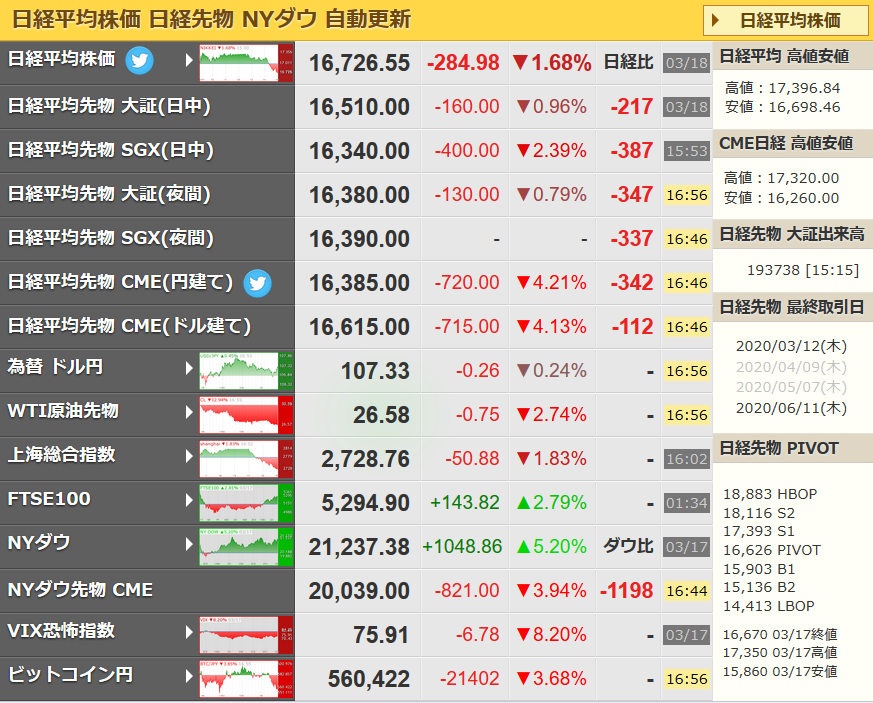Click the percent change ▲2.79%
The height and width of the screenshot is (703, 873).
[x=551, y=503]
